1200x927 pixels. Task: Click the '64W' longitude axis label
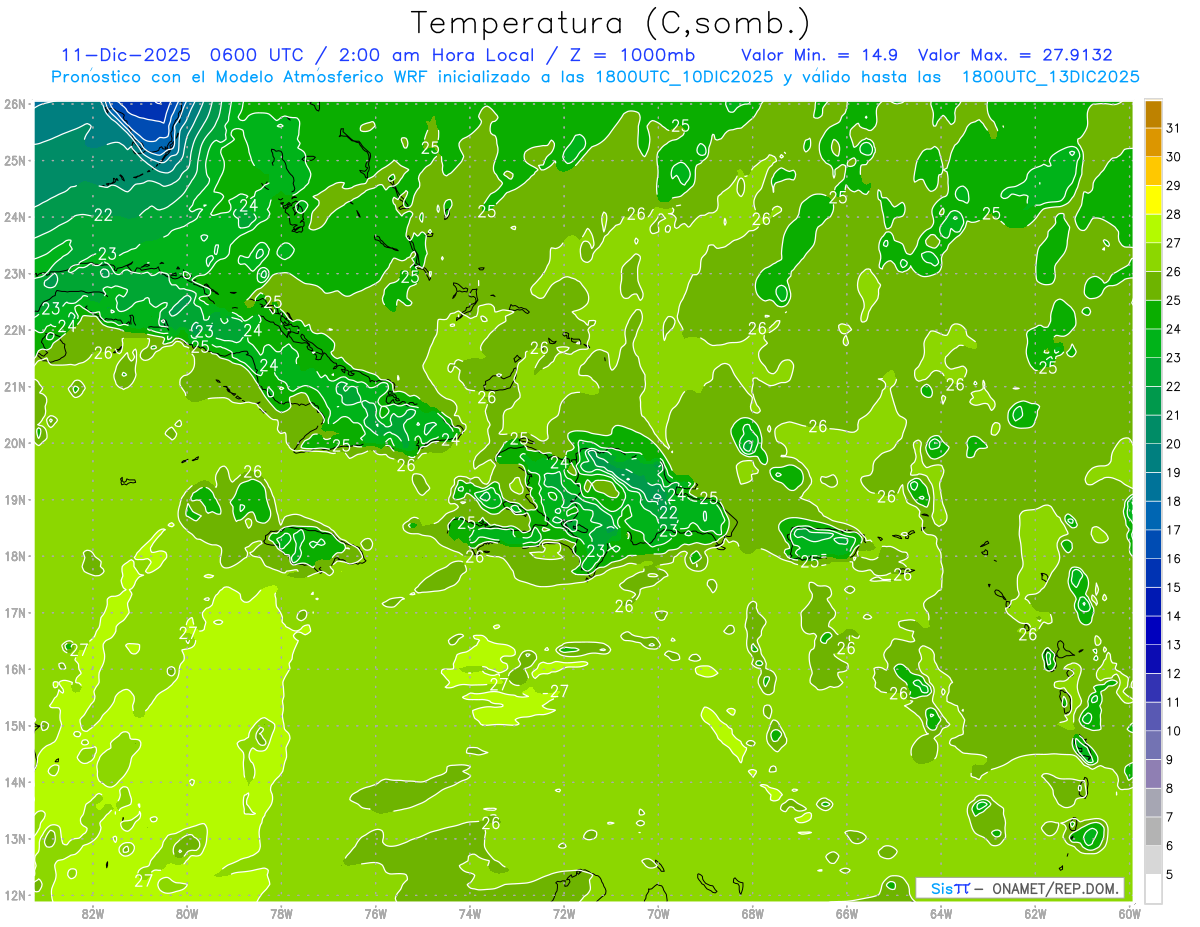(941, 913)
